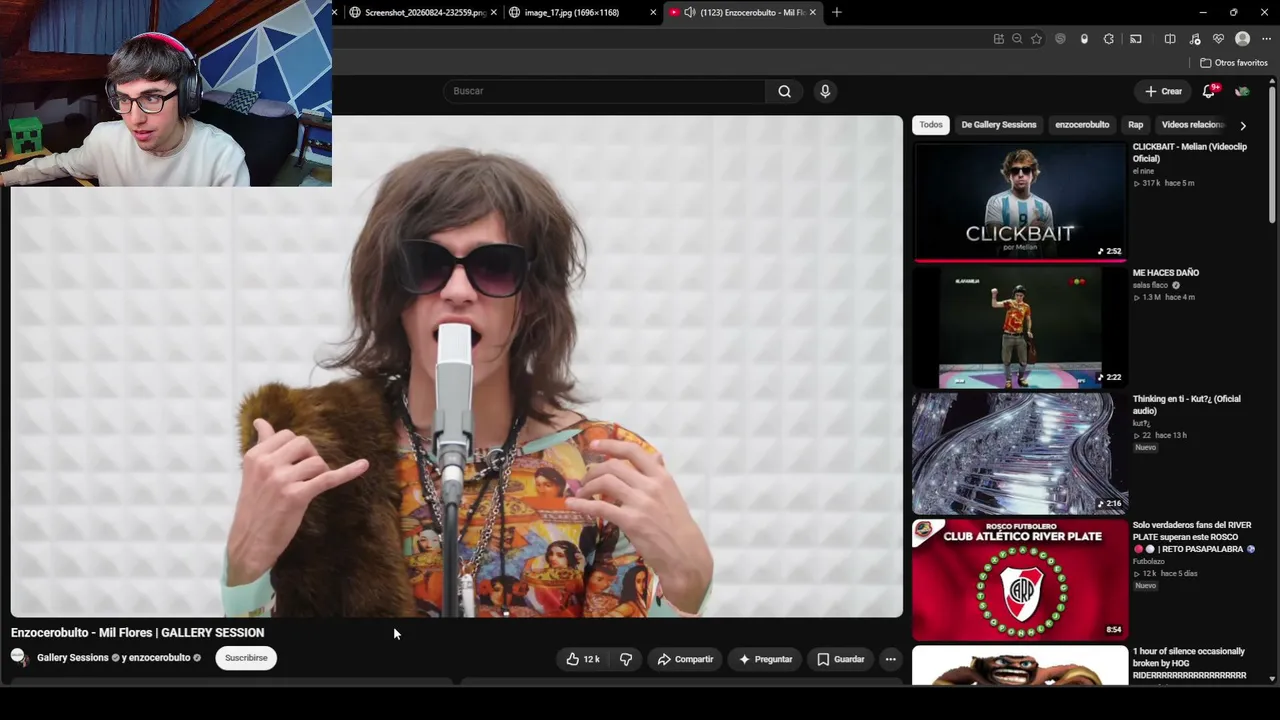Open split screen view
1280x720 pixels.
pos(1170,39)
